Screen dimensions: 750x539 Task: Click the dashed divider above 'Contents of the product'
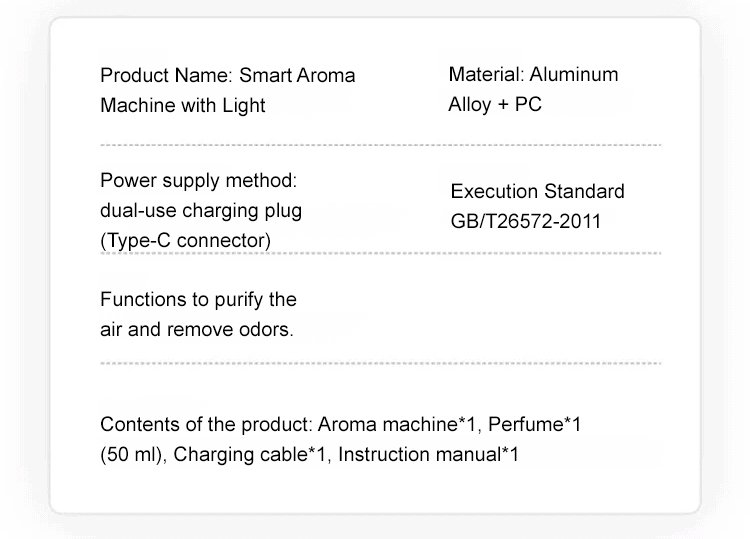[380, 363]
